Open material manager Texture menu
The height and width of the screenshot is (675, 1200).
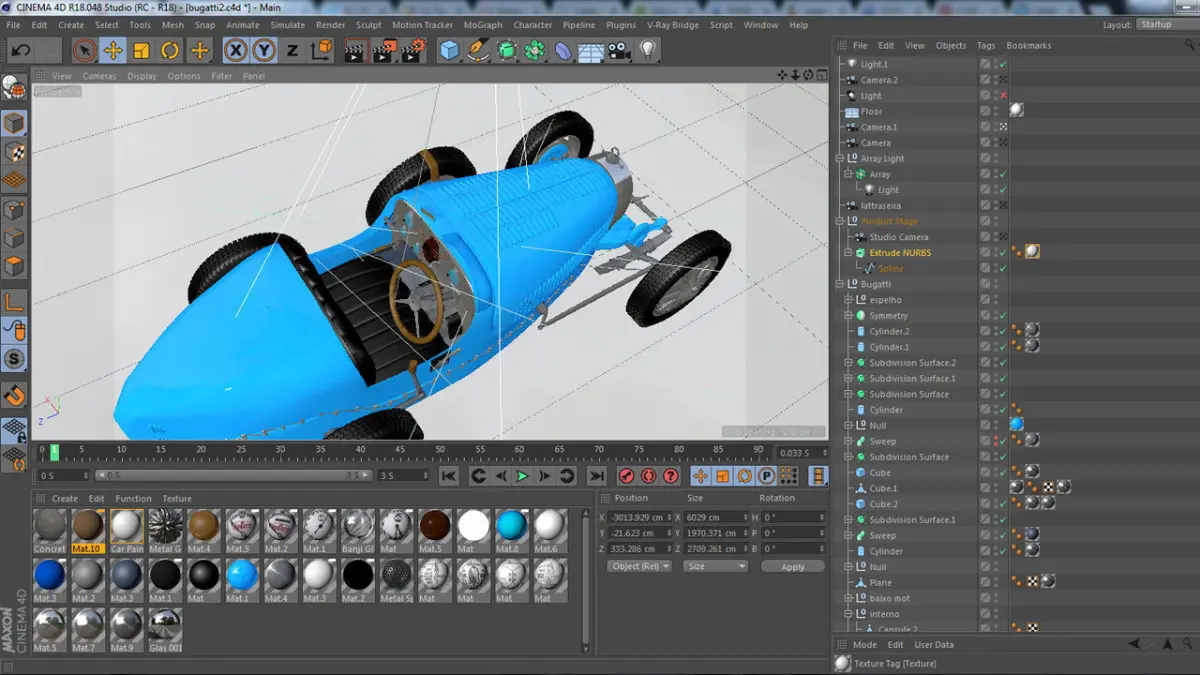177,498
